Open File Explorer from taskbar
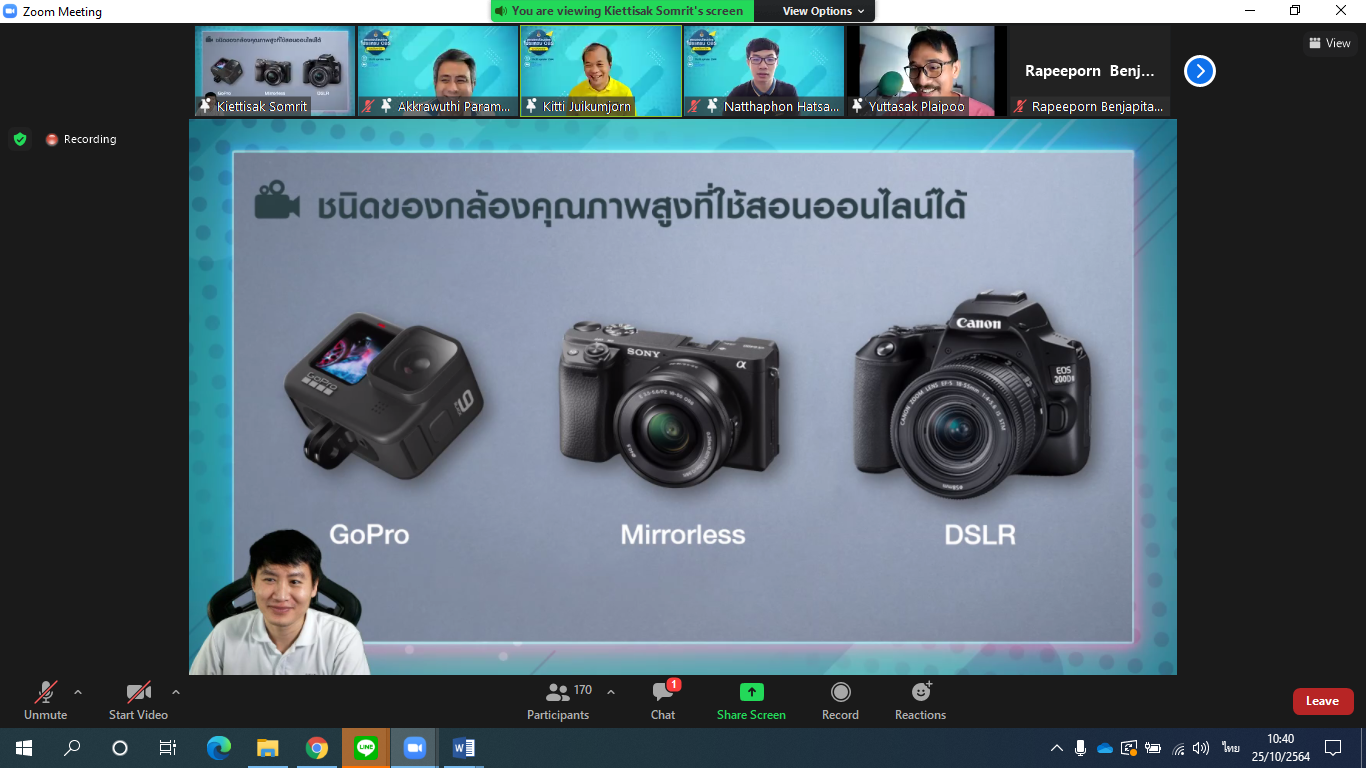Screen dimensions: 1366x768 pos(267,747)
